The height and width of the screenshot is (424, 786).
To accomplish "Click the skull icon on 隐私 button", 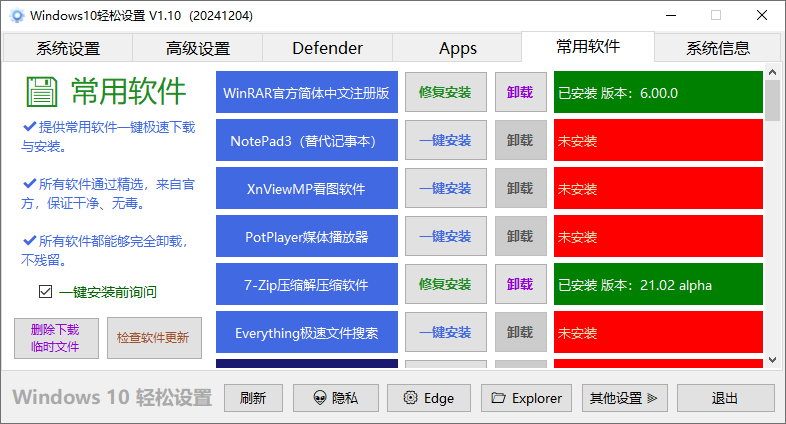I will coord(320,398).
